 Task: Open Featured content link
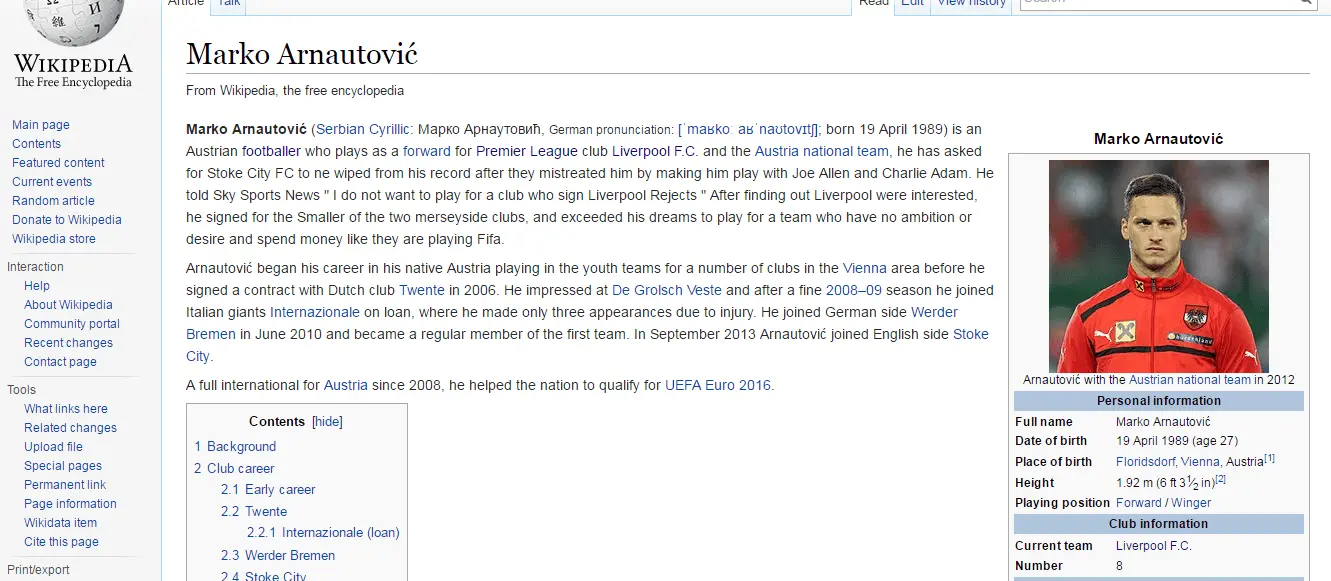point(58,163)
